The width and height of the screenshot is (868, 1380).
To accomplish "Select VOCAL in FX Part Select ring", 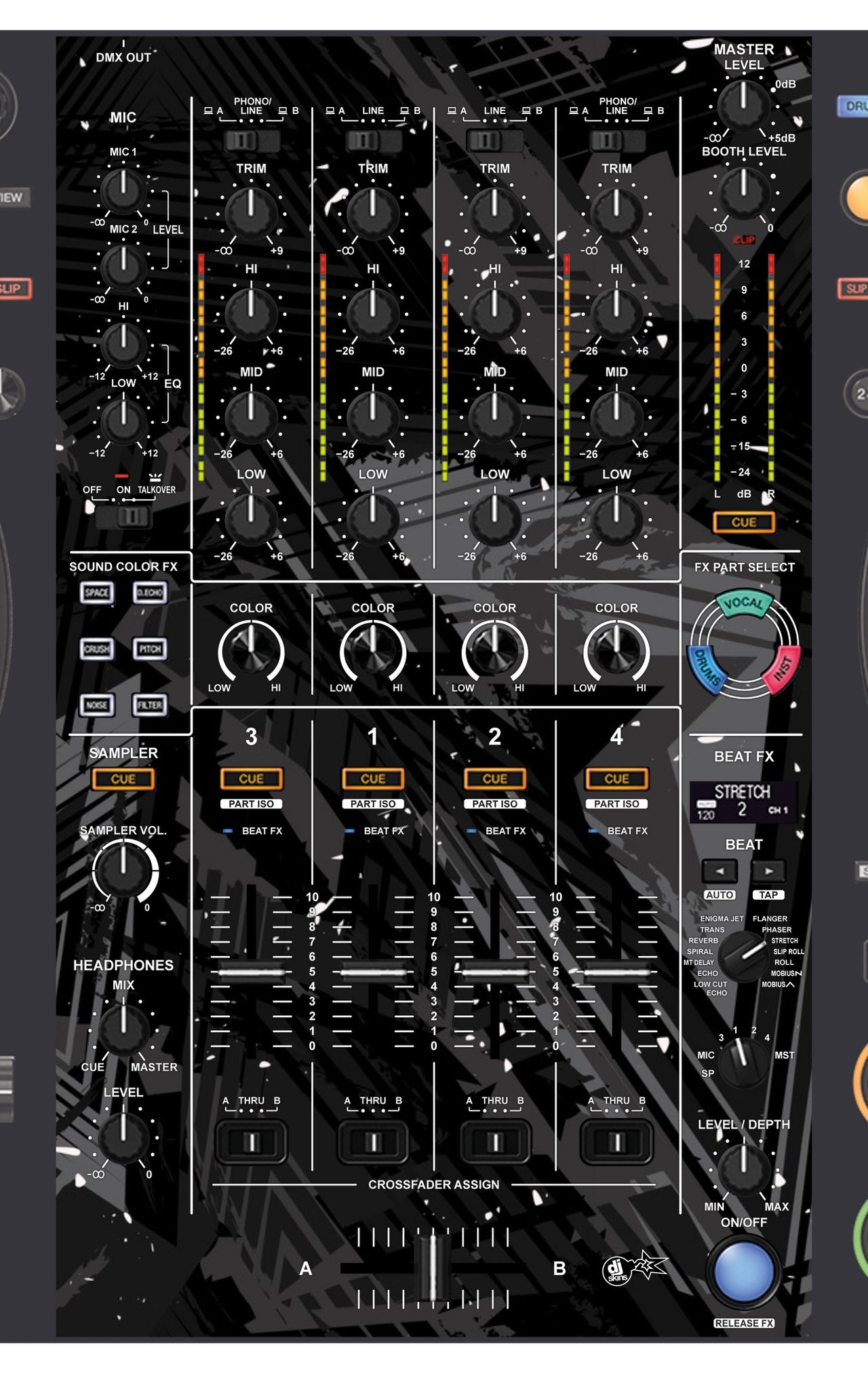I will [x=744, y=604].
